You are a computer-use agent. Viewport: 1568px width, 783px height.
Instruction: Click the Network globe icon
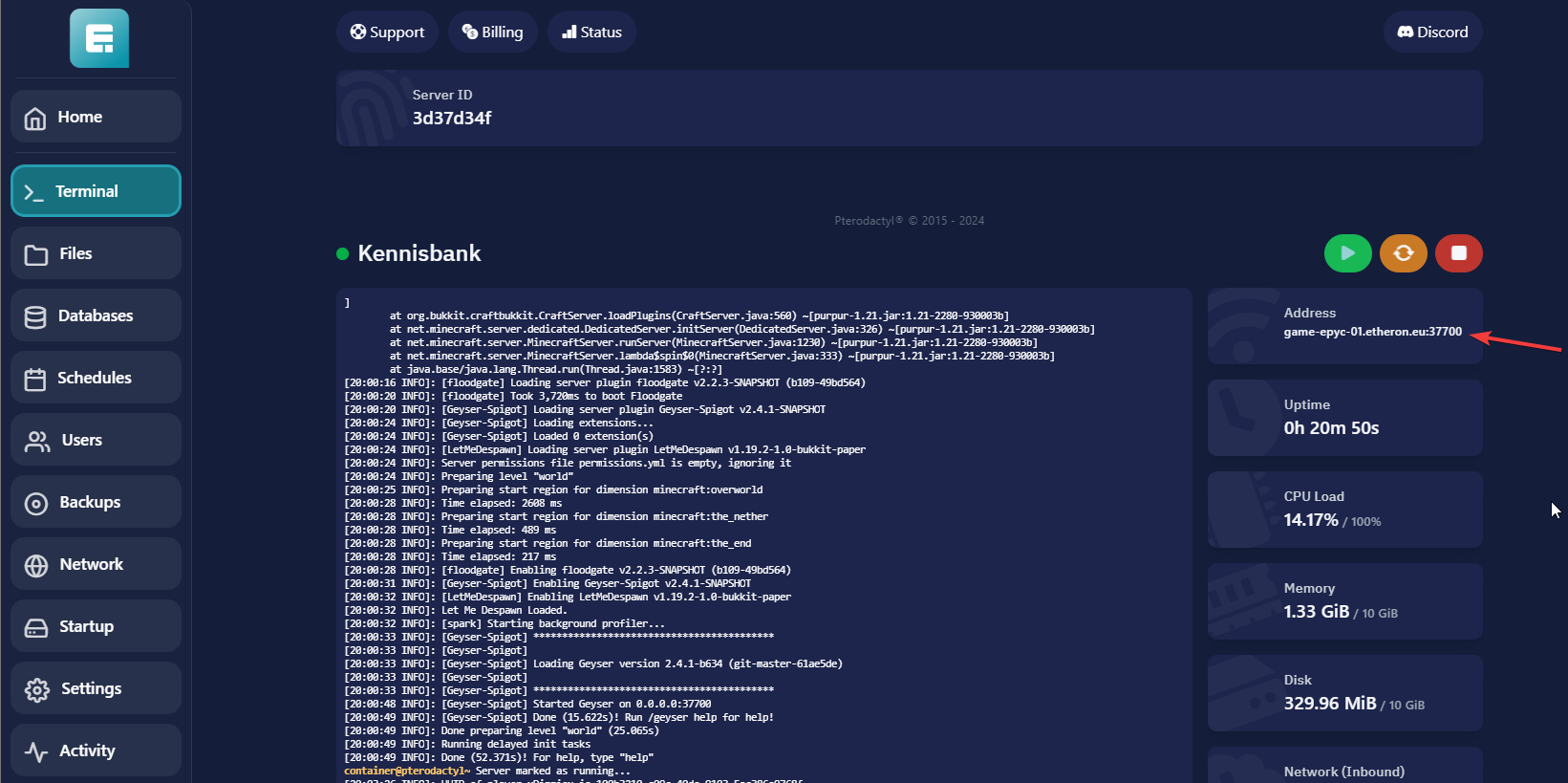pyautogui.click(x=36, y=565)
